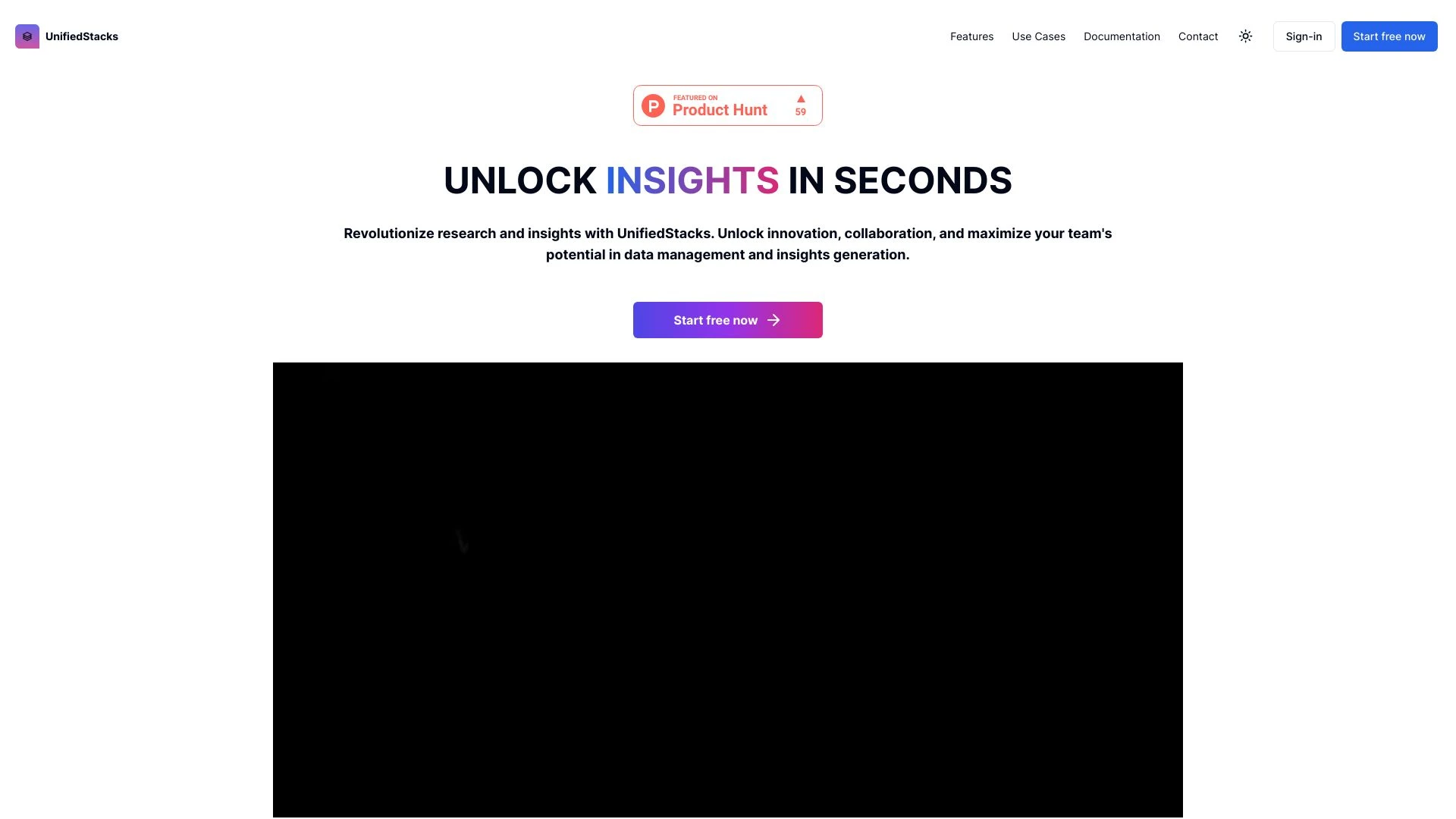Click the Sign-in text link
Image resolution: width=1456 pixels, height=819 pixels.
pos(1304,36)
